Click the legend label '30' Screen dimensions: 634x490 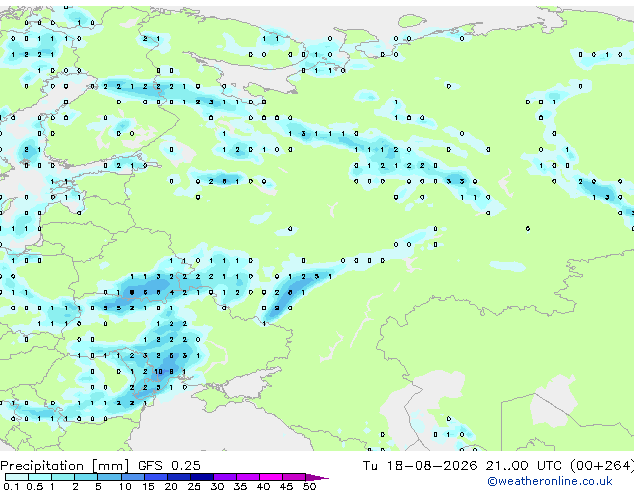pos(217,486)
